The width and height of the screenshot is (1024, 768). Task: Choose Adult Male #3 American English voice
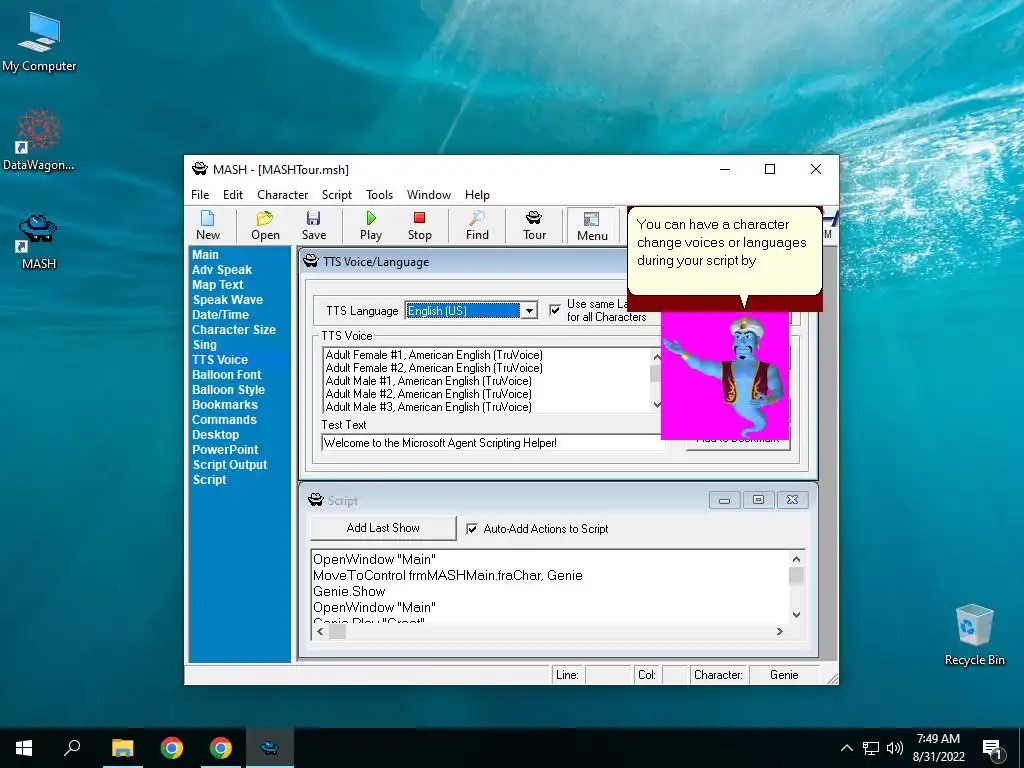pyautogui.click(x=428, y=407)
